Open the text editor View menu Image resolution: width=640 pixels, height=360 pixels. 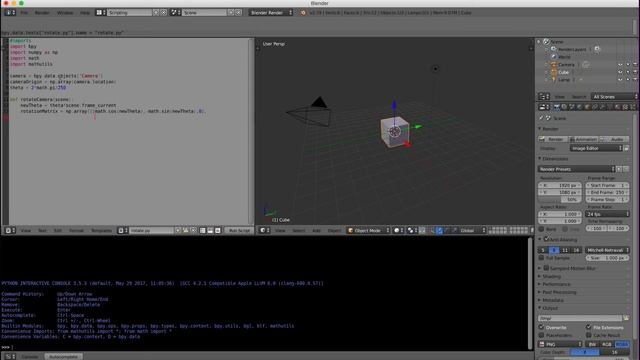[x=26, y=231]
